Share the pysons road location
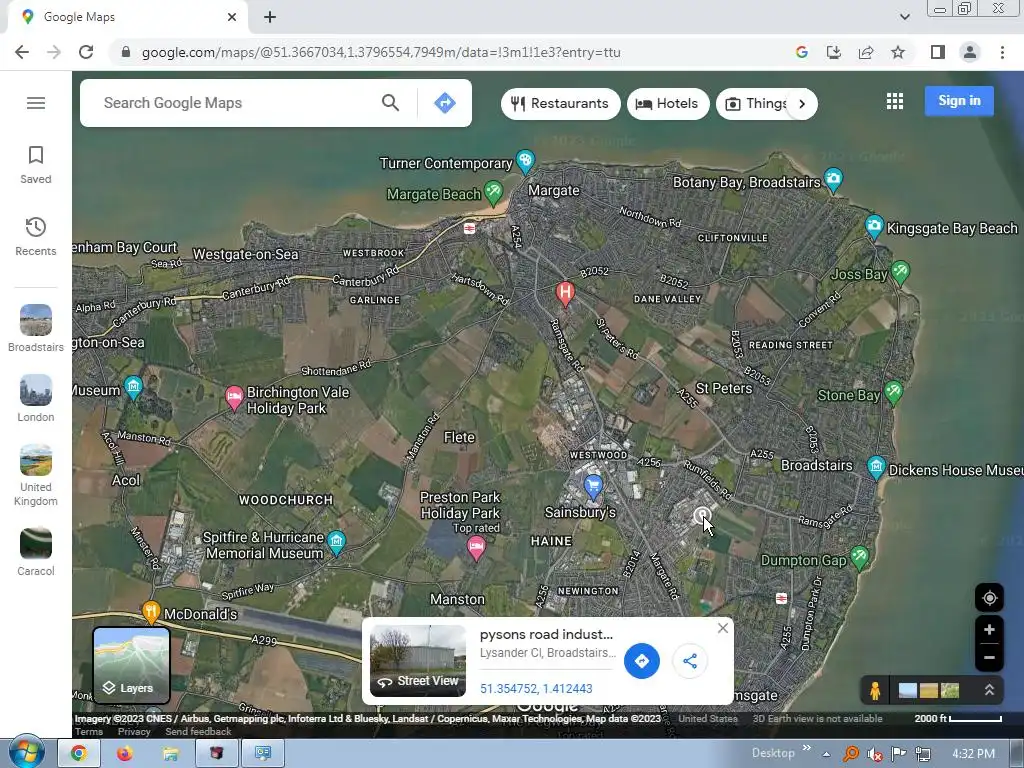The height and width of the screenshot is (768, 1024). pyautogui.click(x=690, y=661)
